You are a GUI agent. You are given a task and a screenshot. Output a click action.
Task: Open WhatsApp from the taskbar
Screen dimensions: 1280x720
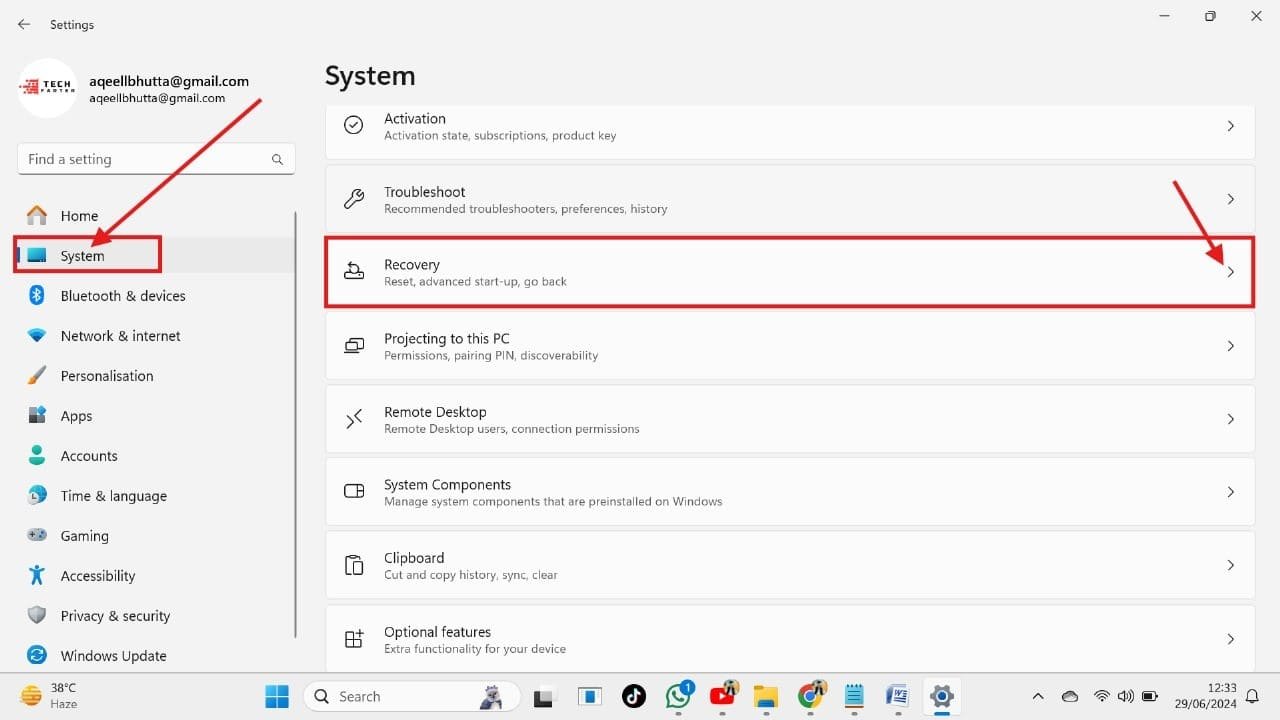(678, 696)
